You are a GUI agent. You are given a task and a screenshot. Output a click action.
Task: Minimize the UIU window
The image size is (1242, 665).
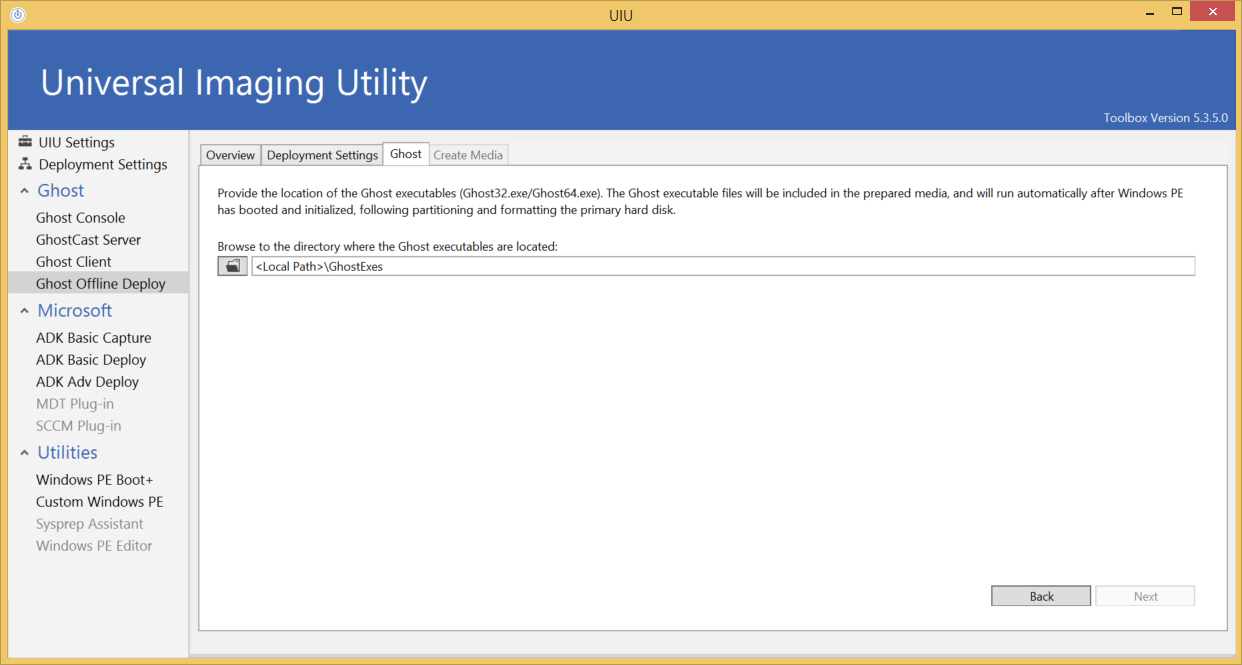(x=1149, y=13)
